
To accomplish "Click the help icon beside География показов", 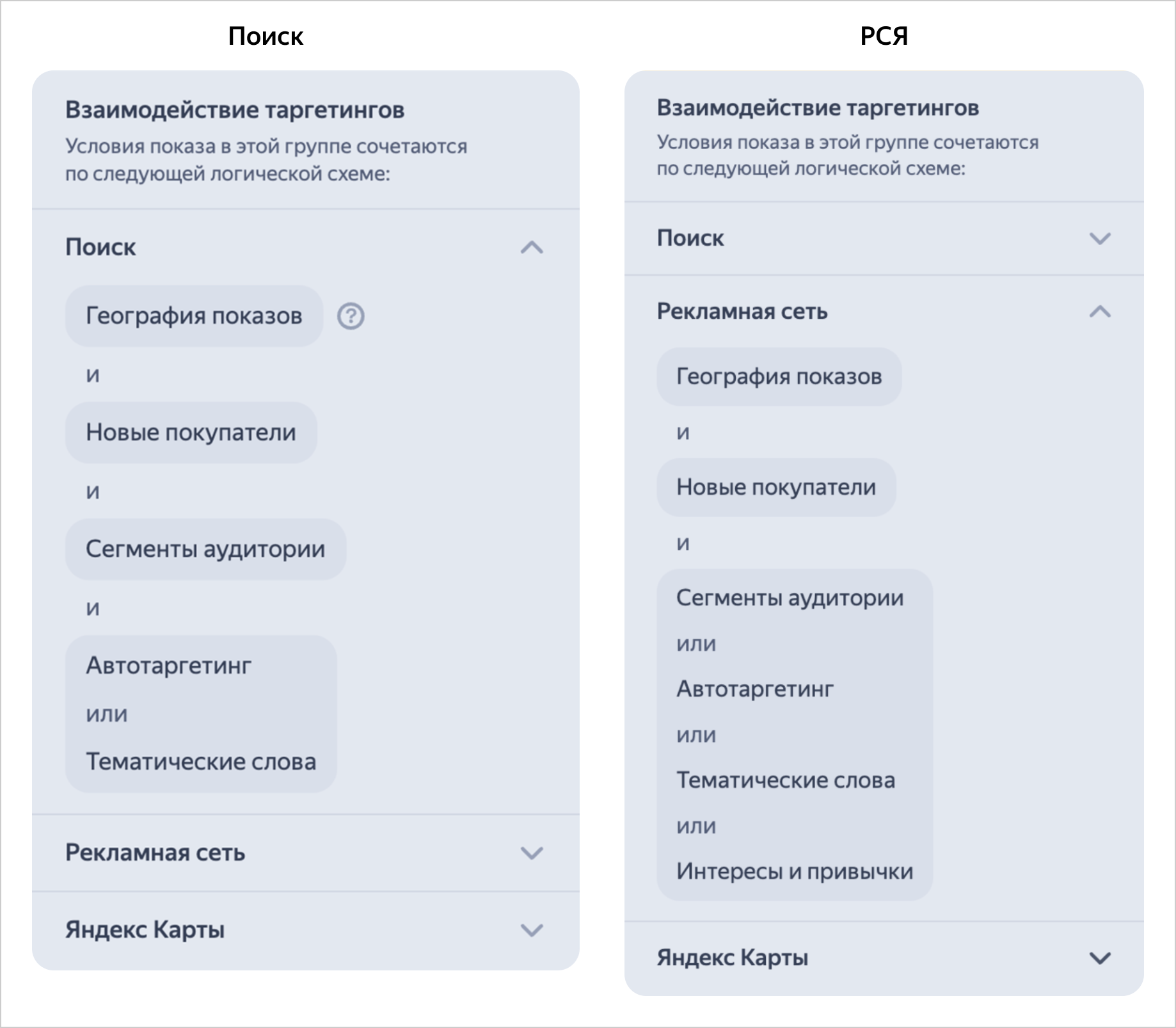I will tap(351, 316).
